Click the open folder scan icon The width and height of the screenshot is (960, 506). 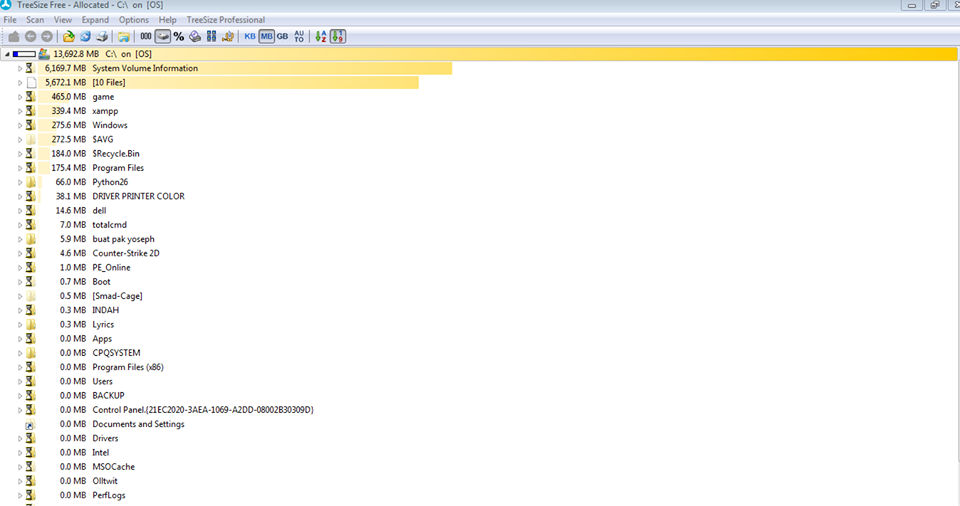(x=69, y=36)
